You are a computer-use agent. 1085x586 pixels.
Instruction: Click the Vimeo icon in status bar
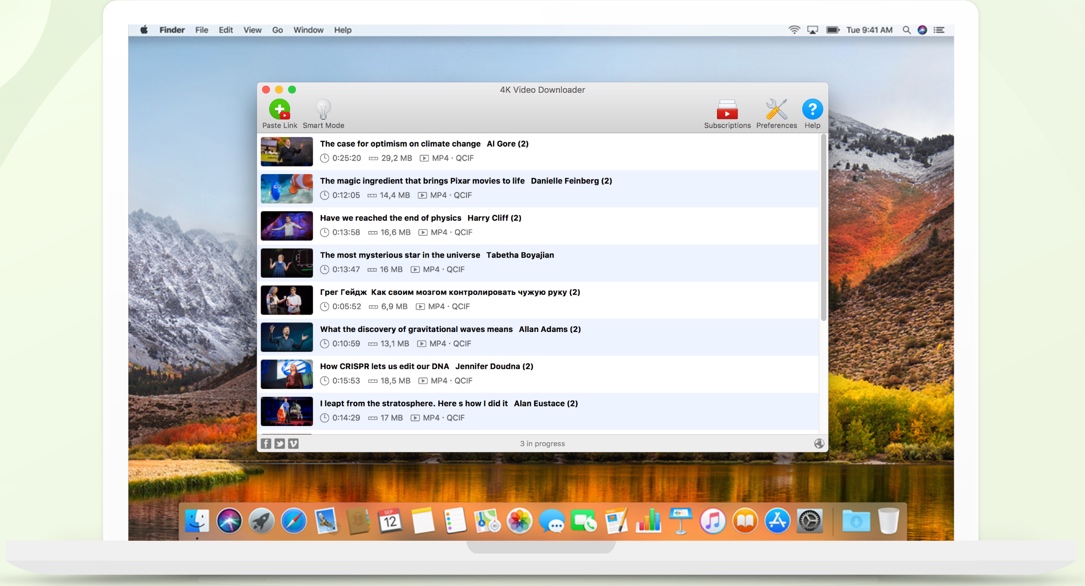(293, 443)
